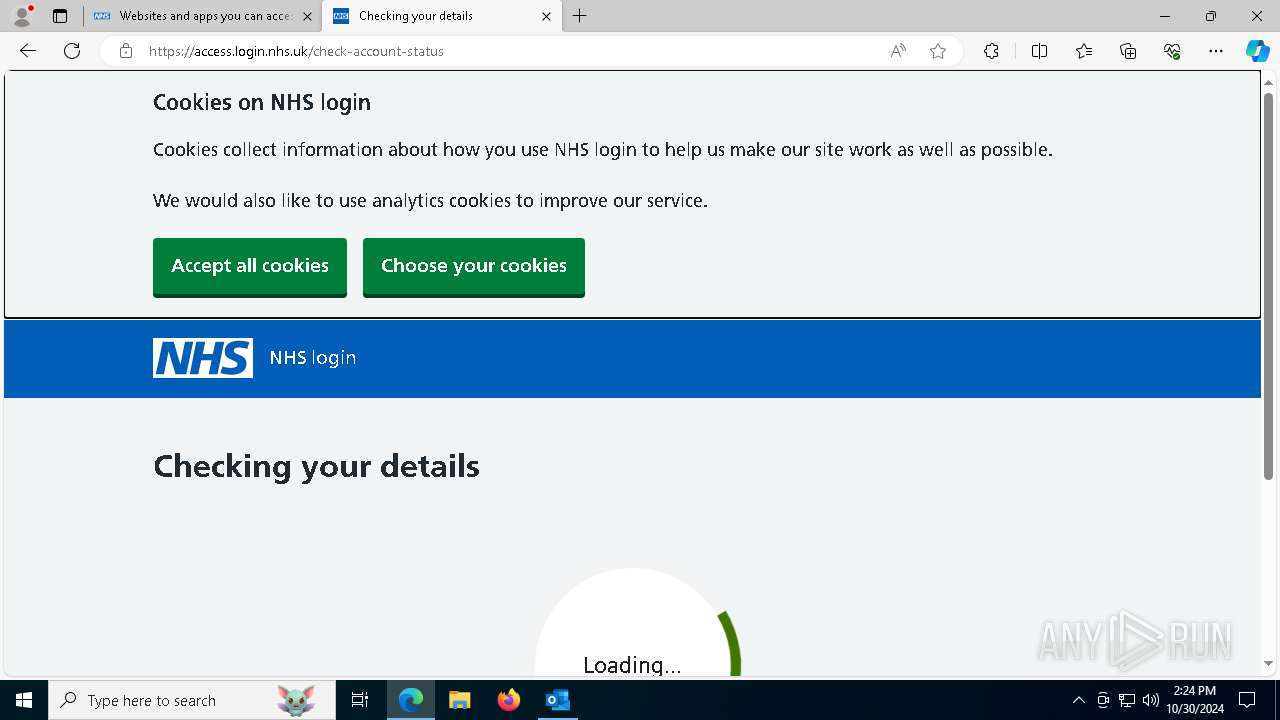Click the Checking your details heading
The image size is (1280, 720).
[316, 466]
